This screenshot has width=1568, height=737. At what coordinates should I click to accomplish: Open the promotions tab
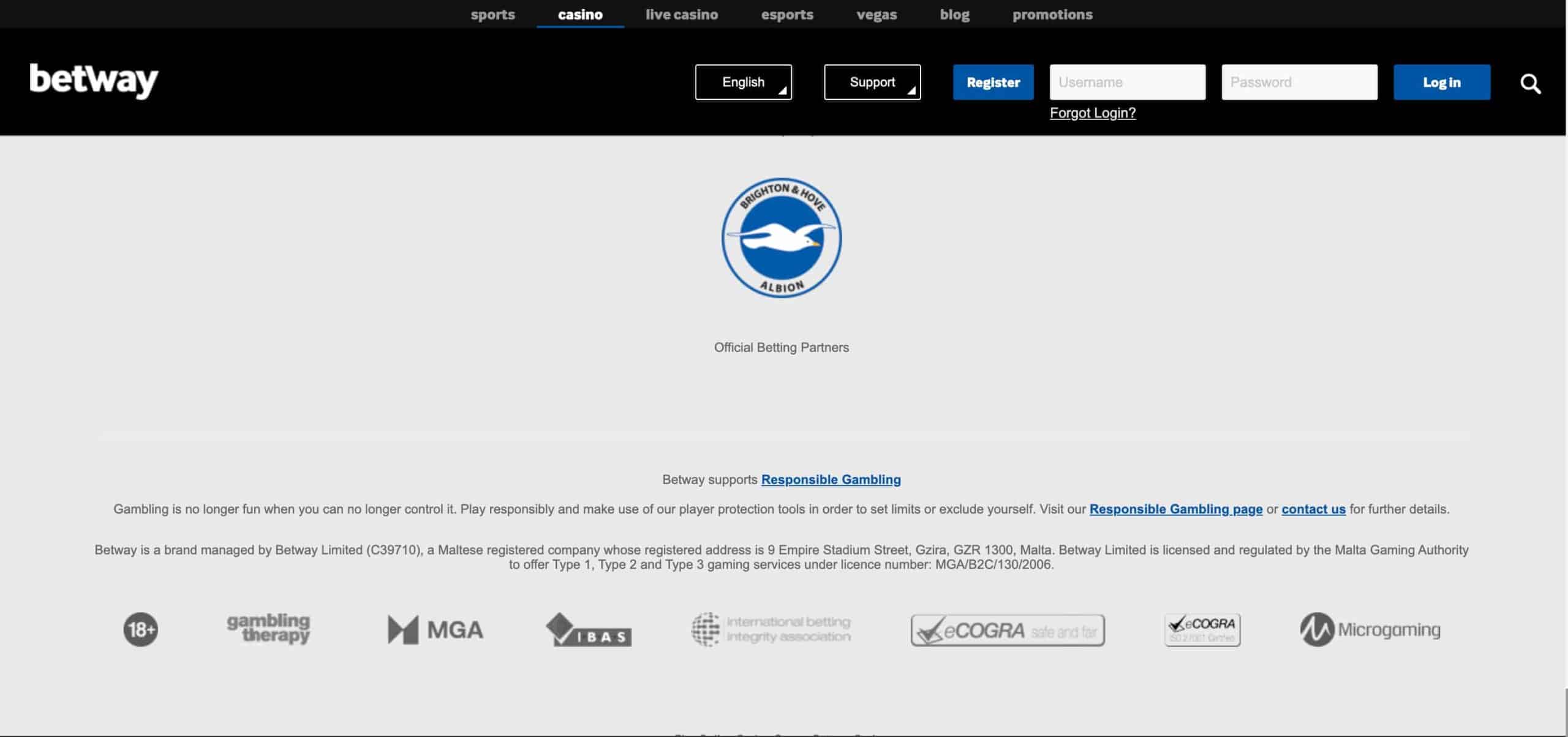click(1052, 14)
